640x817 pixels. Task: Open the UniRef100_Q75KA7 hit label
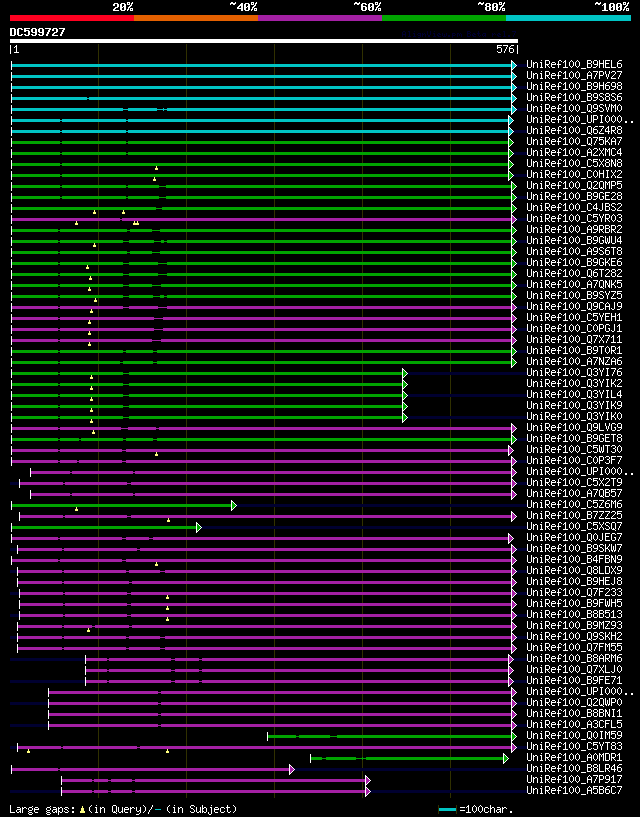574,142
